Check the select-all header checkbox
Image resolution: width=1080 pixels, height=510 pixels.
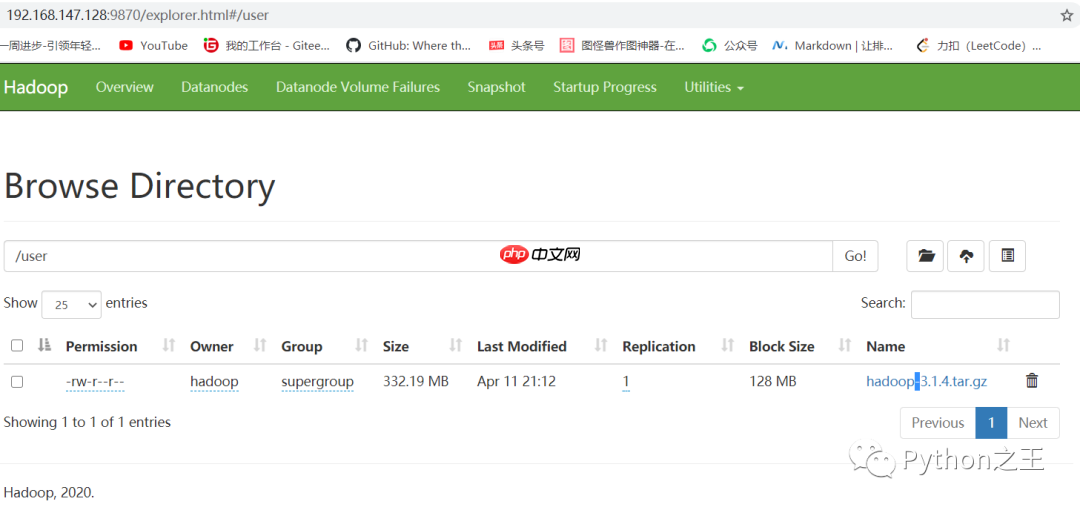[x=17, y=345]
